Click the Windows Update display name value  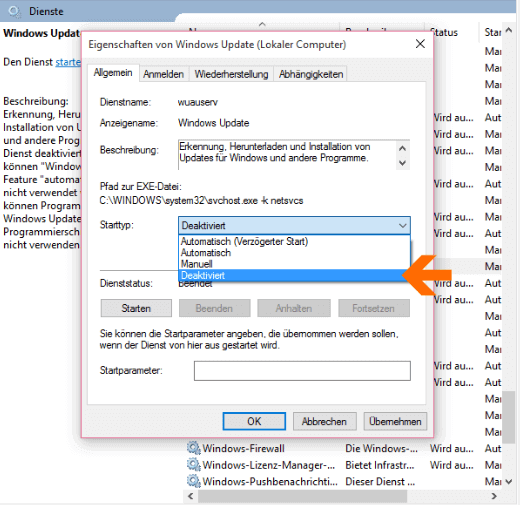click(x=213, y=123)
